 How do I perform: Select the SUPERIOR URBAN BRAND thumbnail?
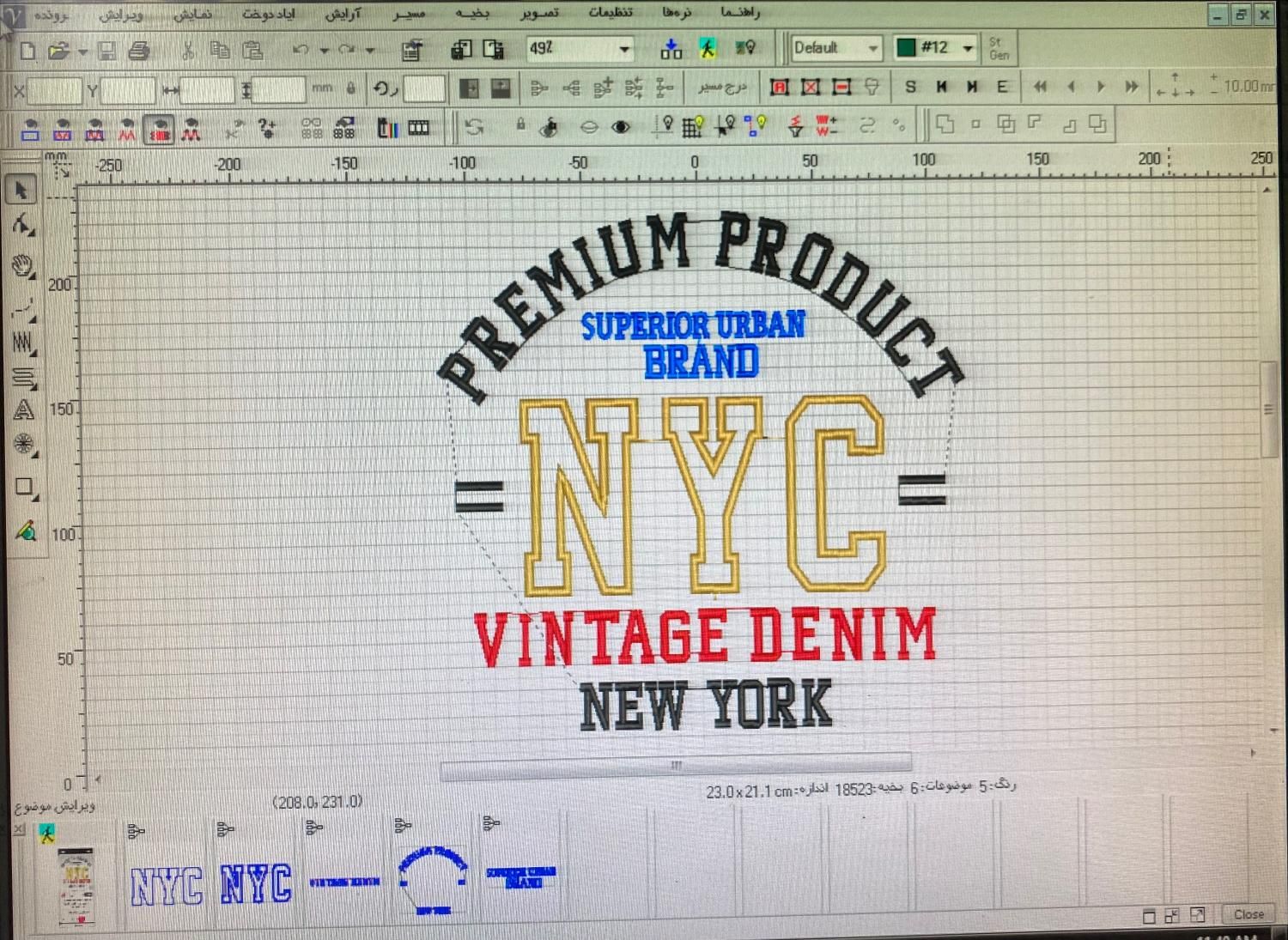521,876
